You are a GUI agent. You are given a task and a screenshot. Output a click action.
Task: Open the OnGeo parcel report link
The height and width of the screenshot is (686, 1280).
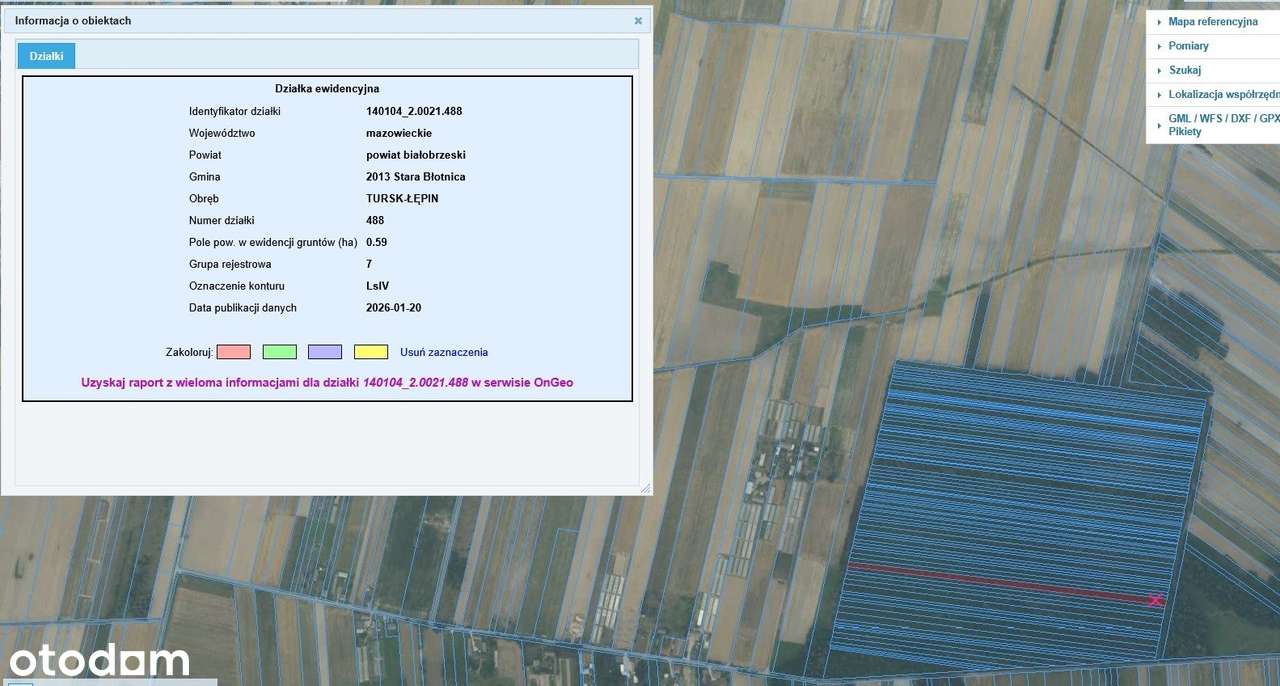pyautogui.click(x=327, y=382)
